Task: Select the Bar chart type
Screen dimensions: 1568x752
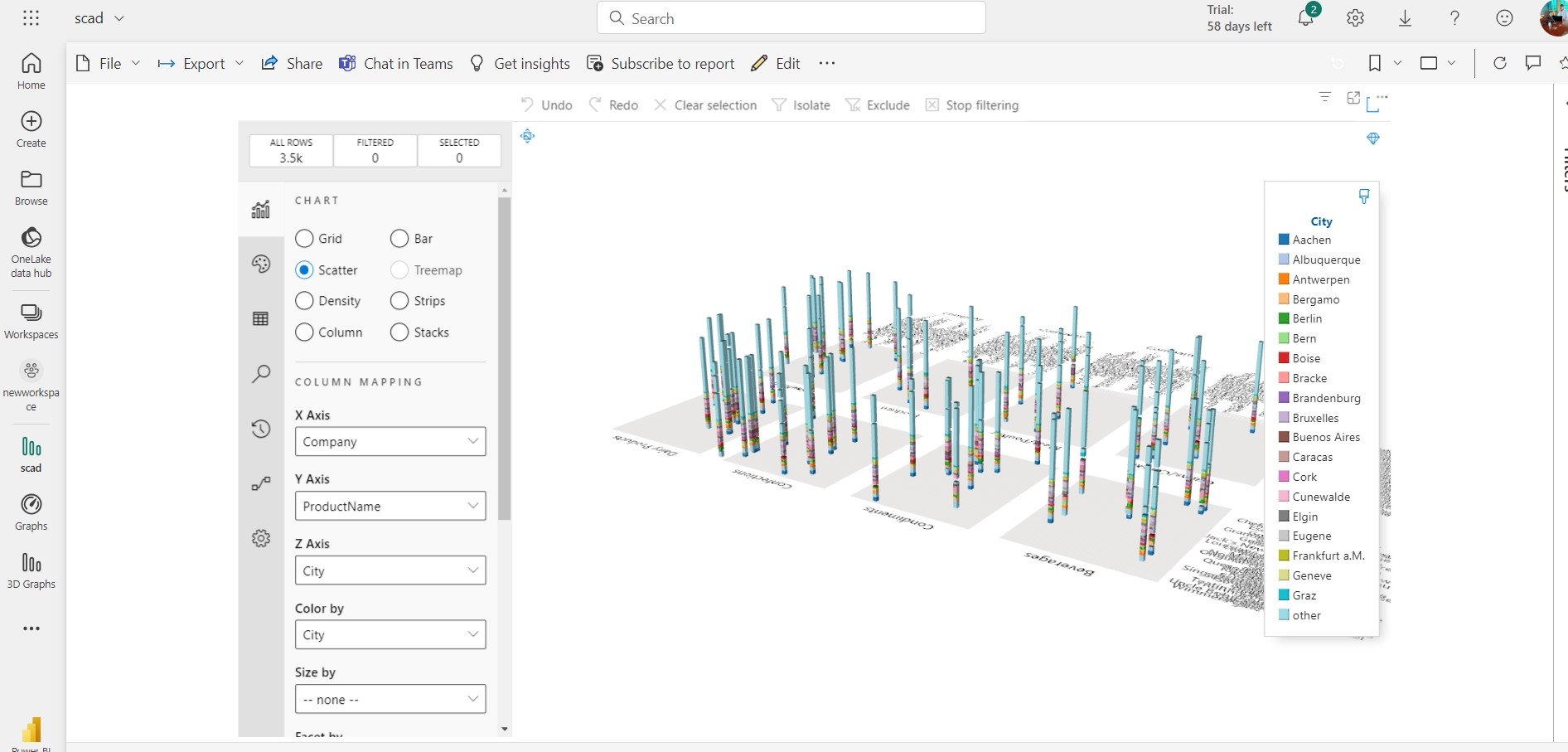Action: click(399, 239)
